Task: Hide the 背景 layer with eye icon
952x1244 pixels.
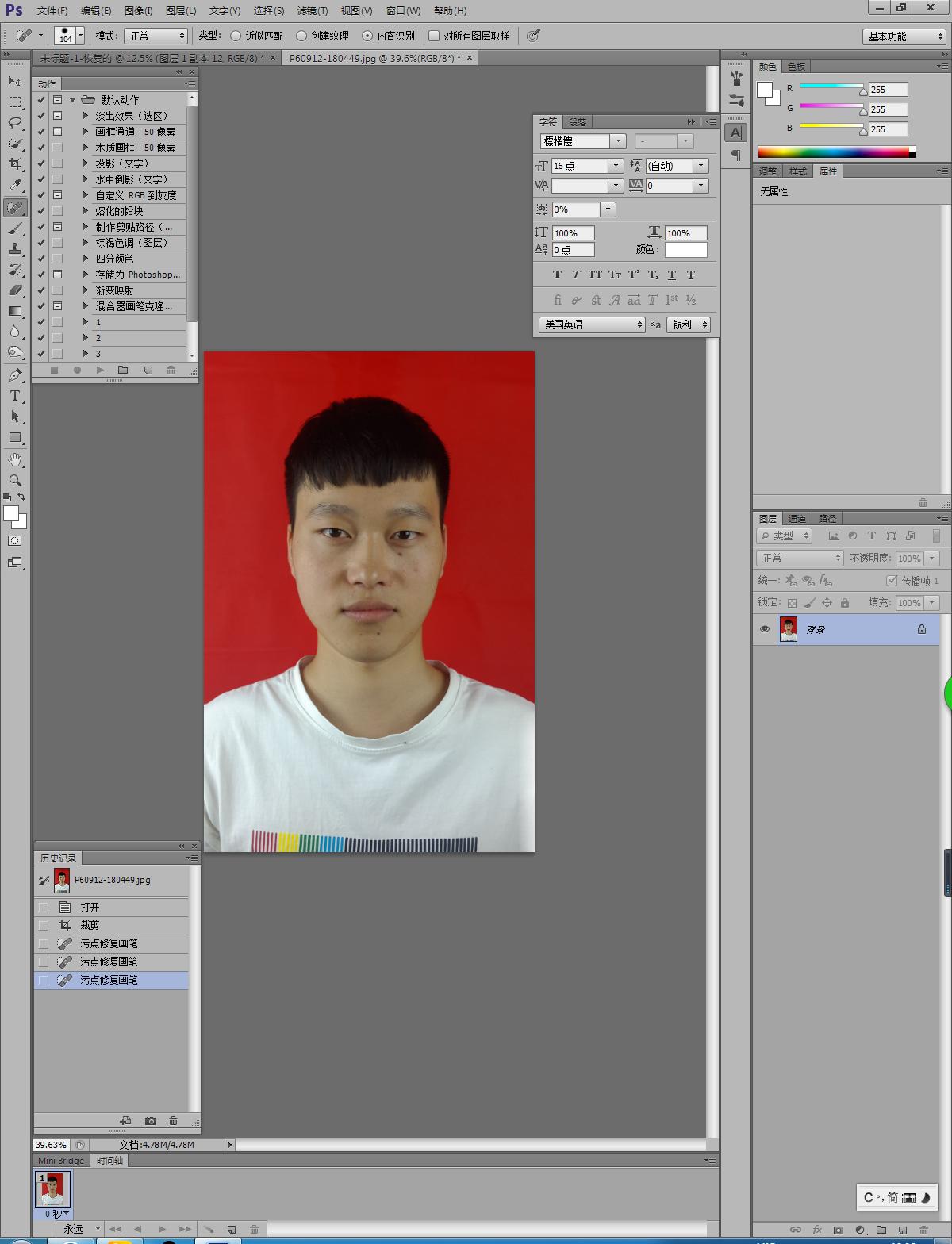Action: pyautogui.click(x=765, y=629)
